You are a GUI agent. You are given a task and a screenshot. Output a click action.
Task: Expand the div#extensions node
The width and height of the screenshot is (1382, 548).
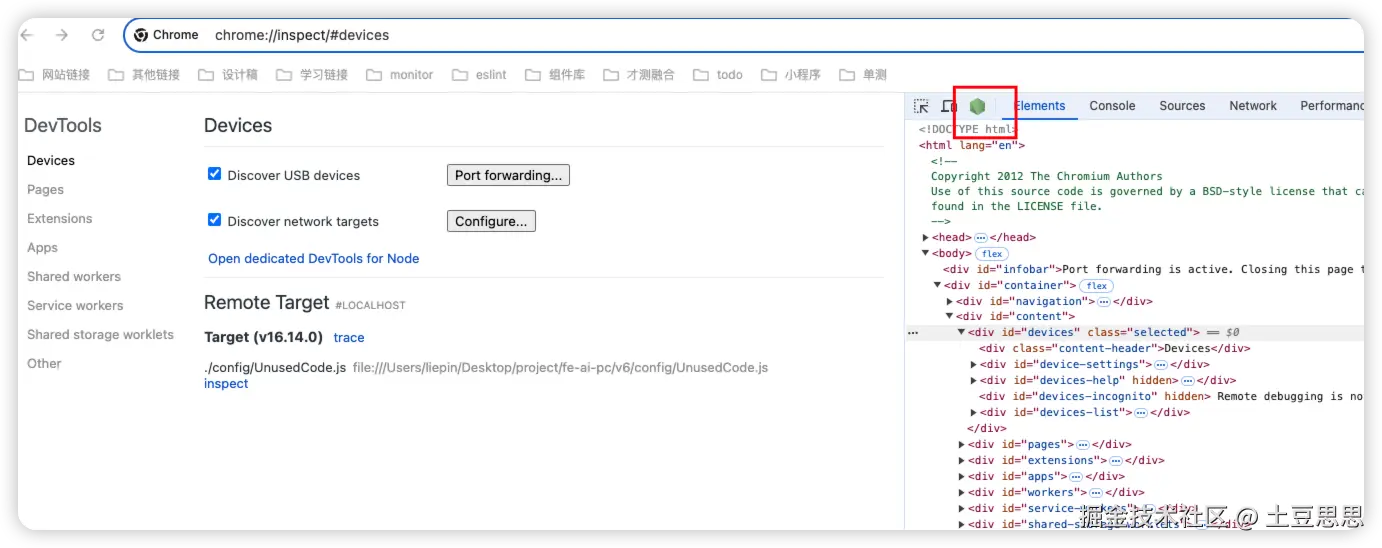[962, 461]
